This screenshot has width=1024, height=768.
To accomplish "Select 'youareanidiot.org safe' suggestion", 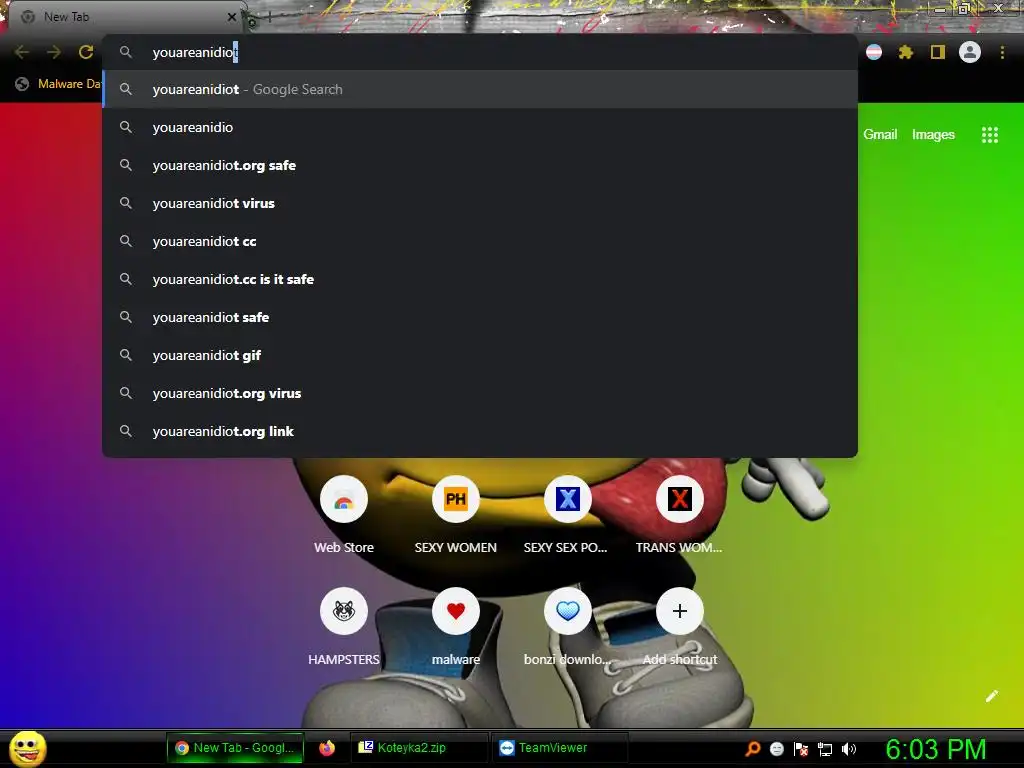I will [480, 165].
